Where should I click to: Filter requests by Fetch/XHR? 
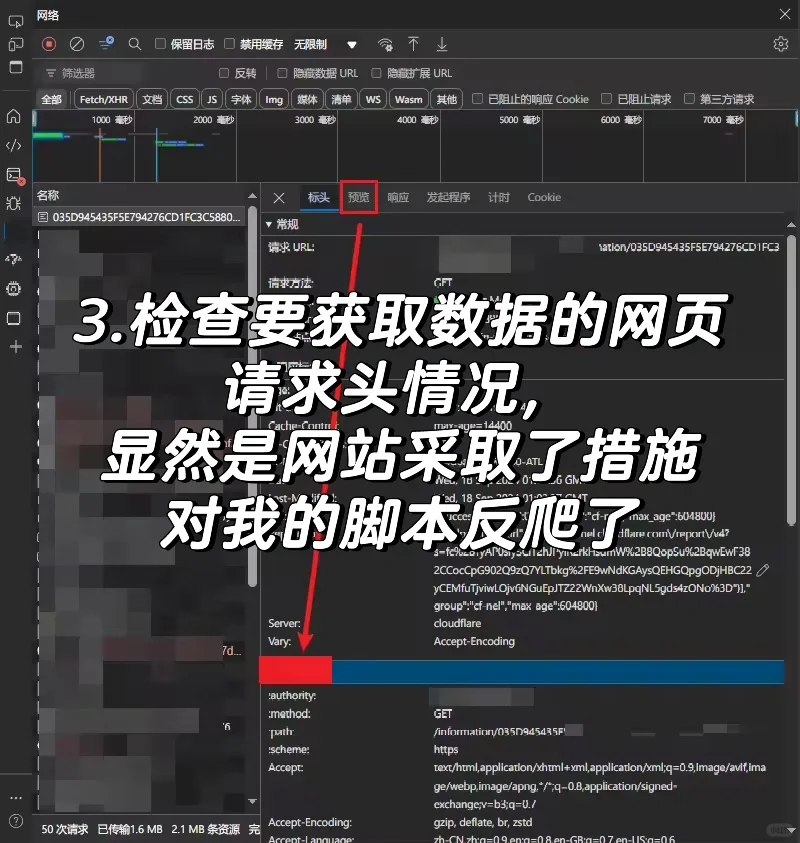(x=102, y=99)
